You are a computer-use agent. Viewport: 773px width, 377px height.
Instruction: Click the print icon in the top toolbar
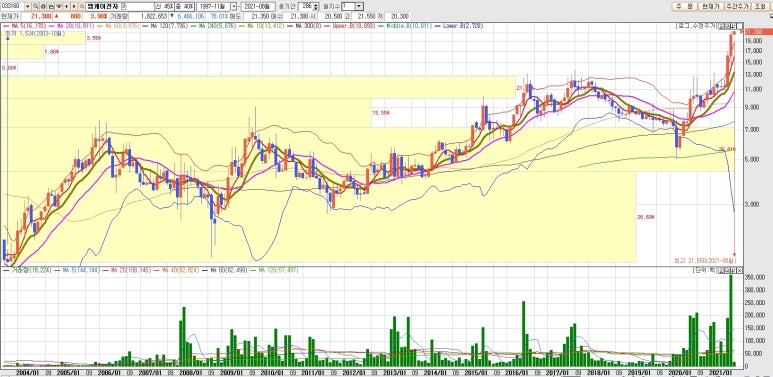[x=51, y=6]
